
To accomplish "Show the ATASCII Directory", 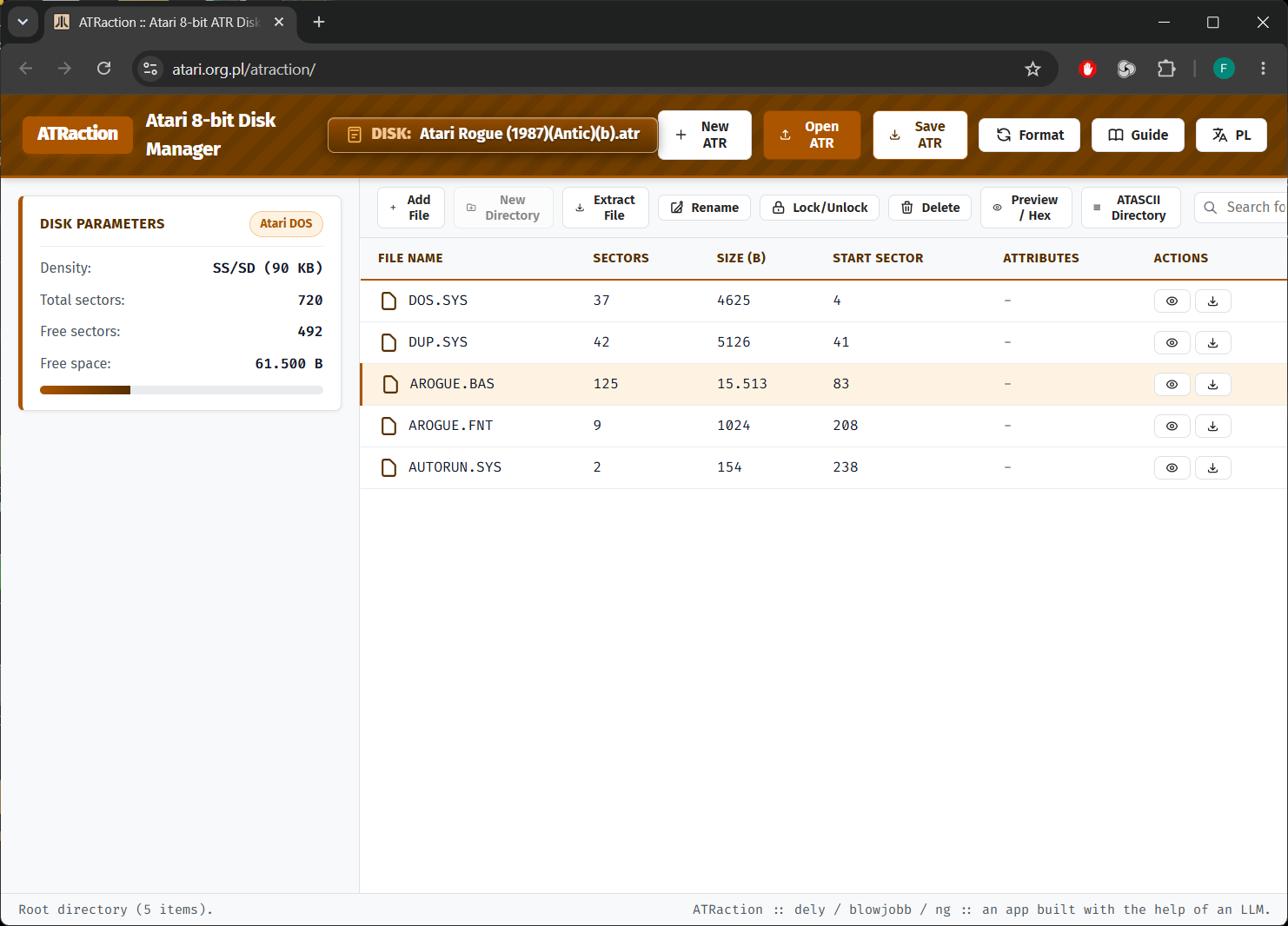I will point(1131,208).
